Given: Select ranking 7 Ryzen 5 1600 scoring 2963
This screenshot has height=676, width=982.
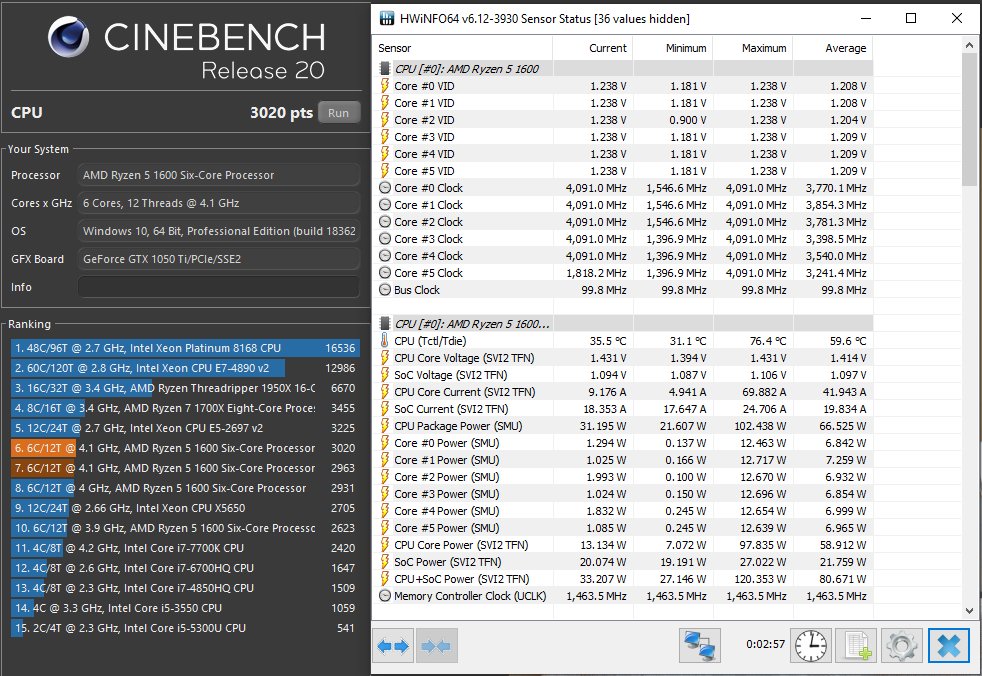Looking at the screenshot, I should coord(185,468).
